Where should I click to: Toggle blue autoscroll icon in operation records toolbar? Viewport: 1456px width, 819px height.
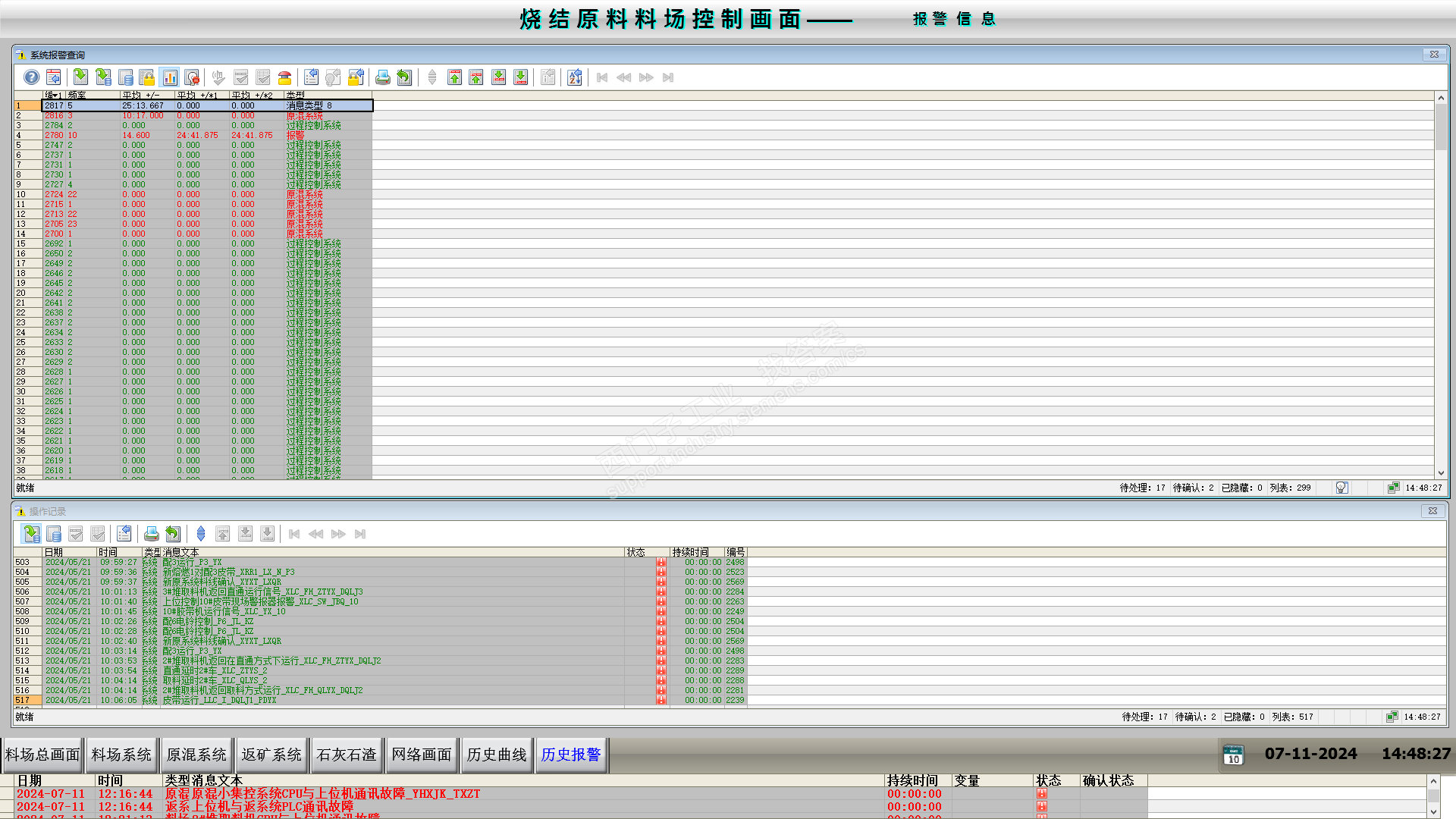[201, 534]
